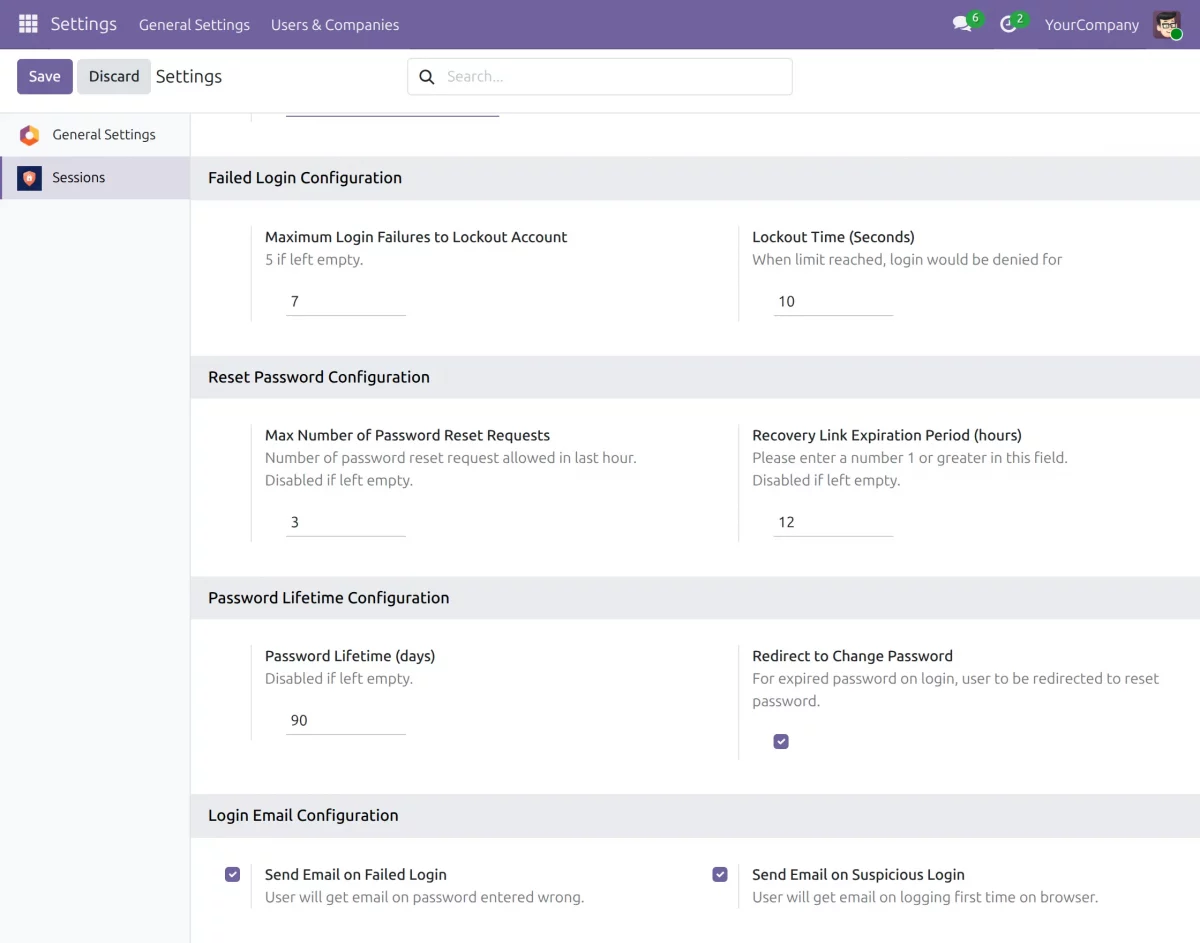Click the '5 if left empty.' hint

314,260
